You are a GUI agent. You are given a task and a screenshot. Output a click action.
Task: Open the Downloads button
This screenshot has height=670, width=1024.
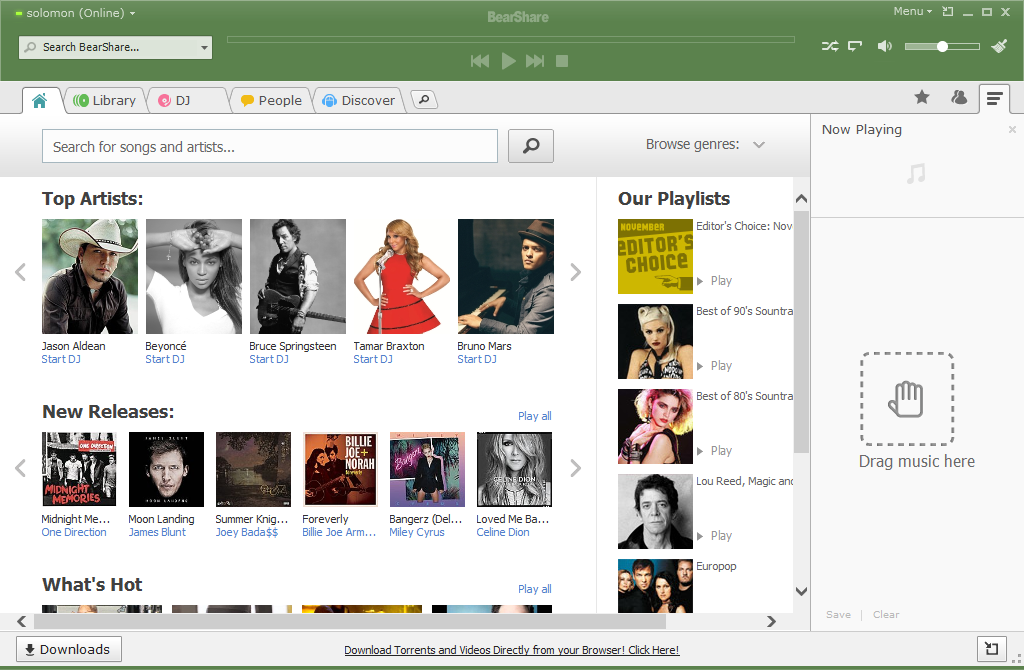[x=69, y=649]
